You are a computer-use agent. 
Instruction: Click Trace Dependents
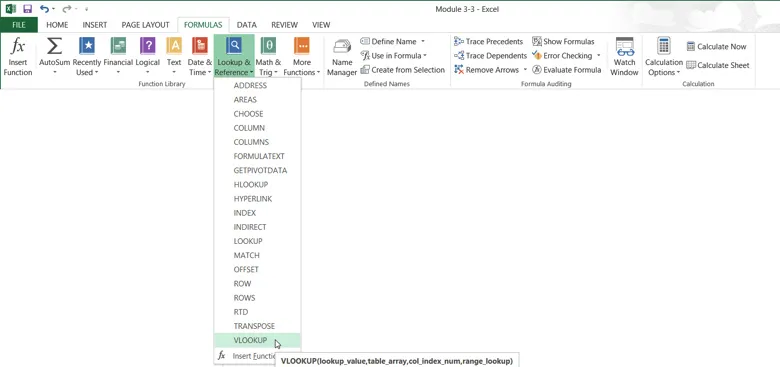pos(490,56)
